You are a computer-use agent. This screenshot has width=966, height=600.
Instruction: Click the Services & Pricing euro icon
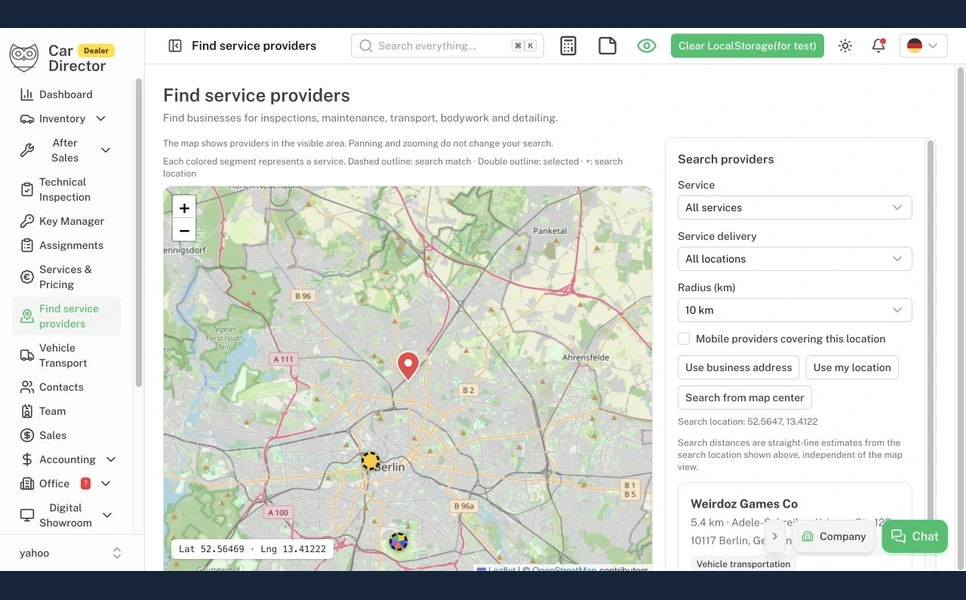26,277
